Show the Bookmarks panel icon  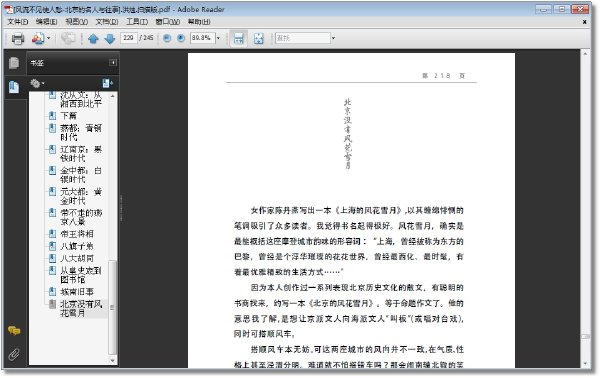14,87
